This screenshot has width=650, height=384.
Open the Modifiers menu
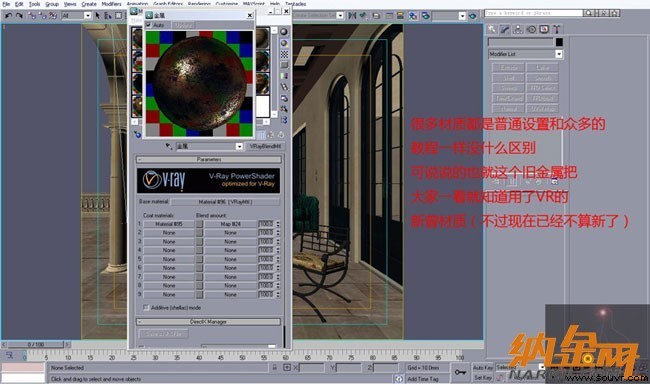[x=112, y=4]
